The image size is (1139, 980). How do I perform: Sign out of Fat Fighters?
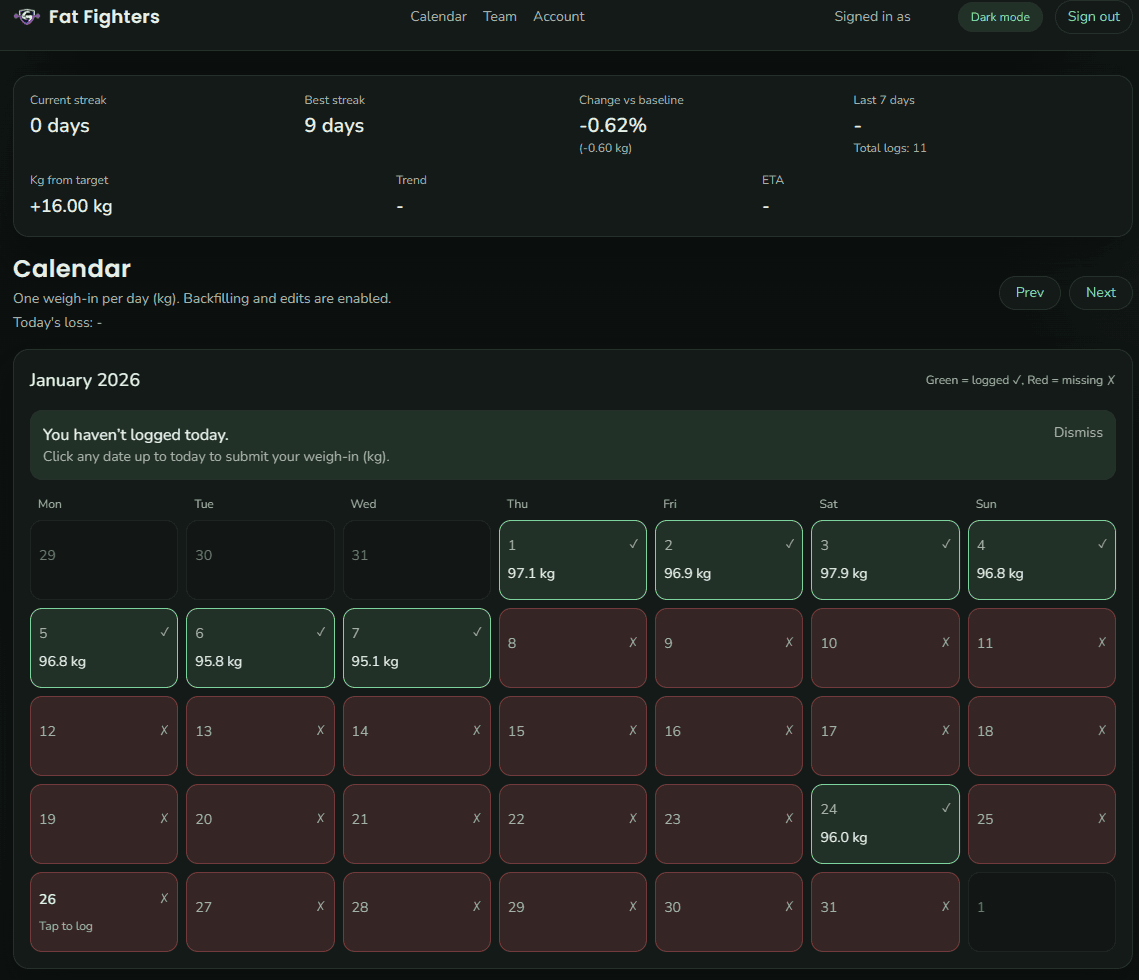point(1093,16)
